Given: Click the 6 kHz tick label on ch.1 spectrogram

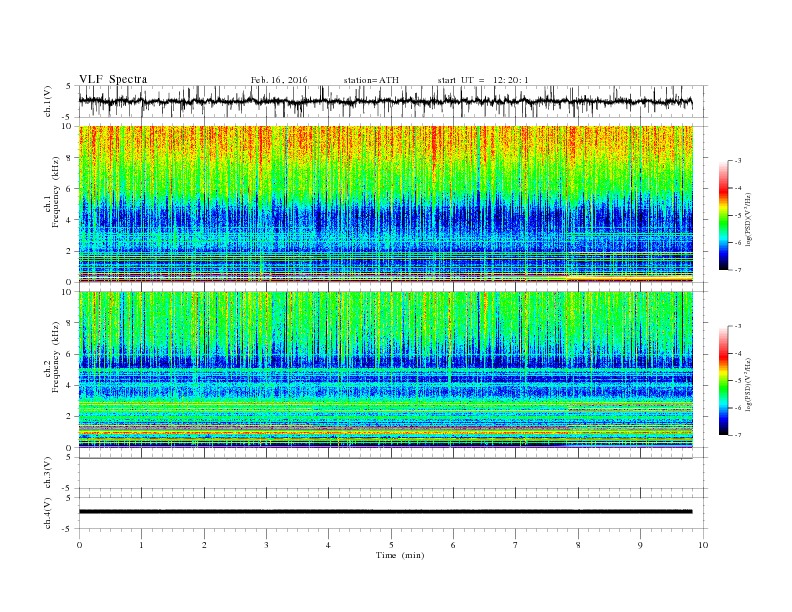Looking at the screenshot, I should pyautogui.click(x=69, y=189).
